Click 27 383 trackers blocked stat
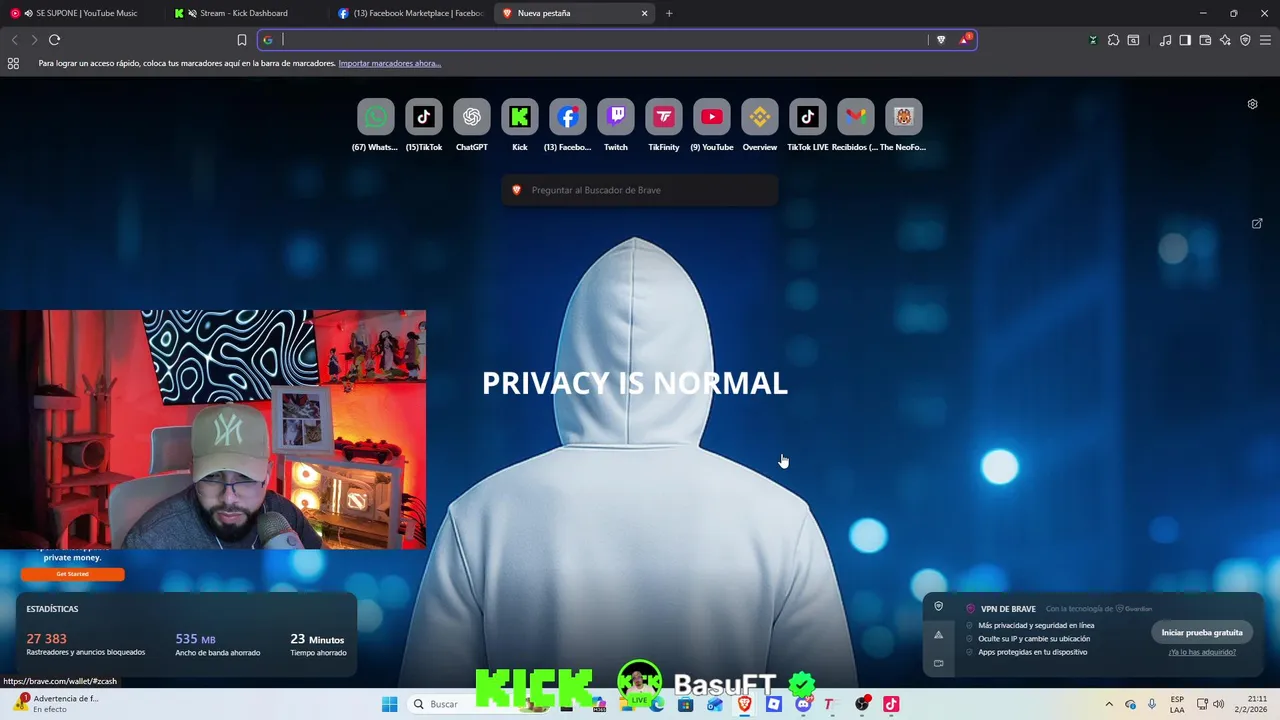The width and height of the screenshot is (1280, 720). (x=86, y=644)
